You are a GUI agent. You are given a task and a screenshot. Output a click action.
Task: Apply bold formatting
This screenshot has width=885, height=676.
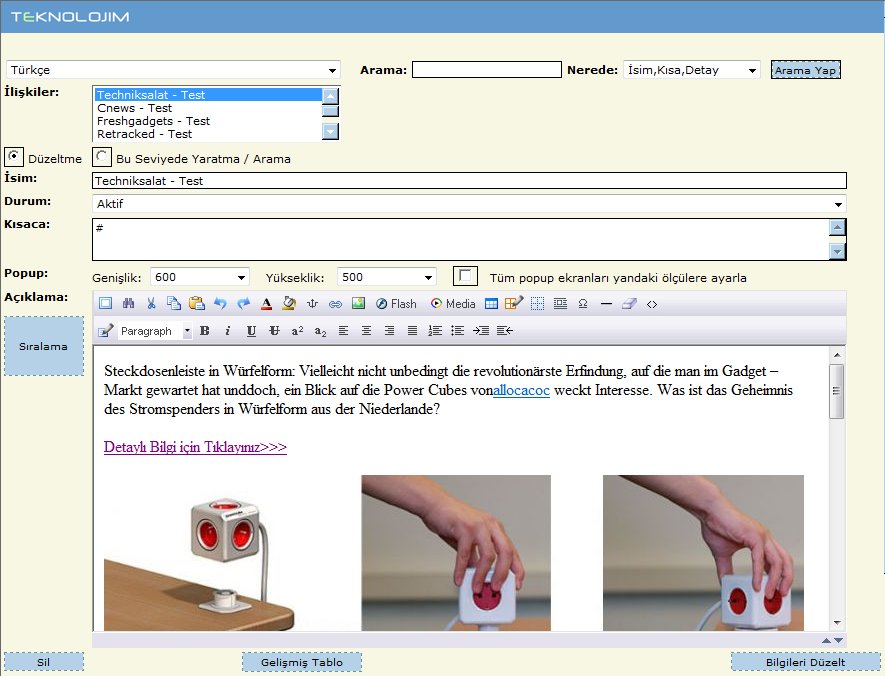(x=205, y=331)
